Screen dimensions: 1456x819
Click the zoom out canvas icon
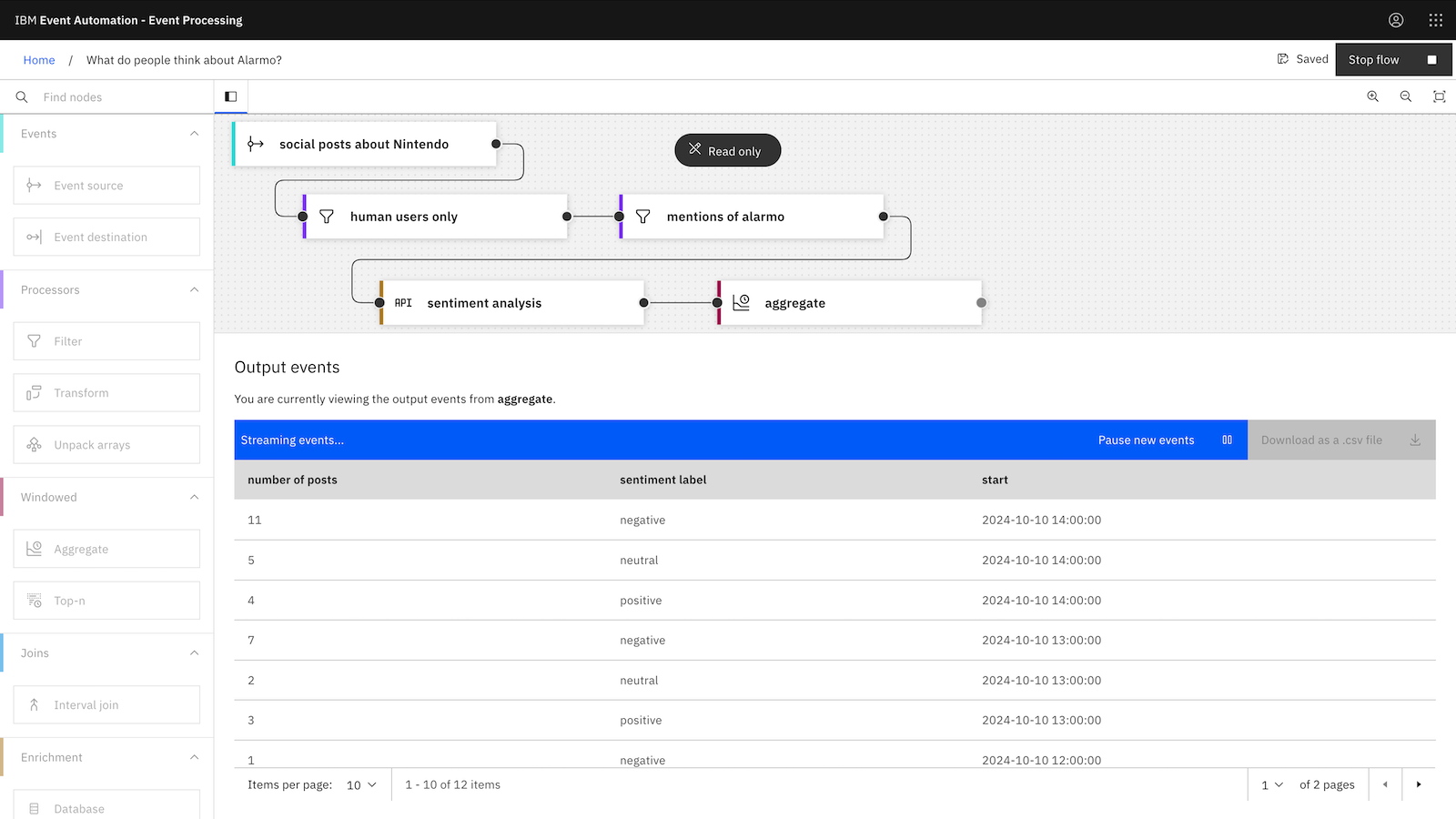click(1406, 96)
